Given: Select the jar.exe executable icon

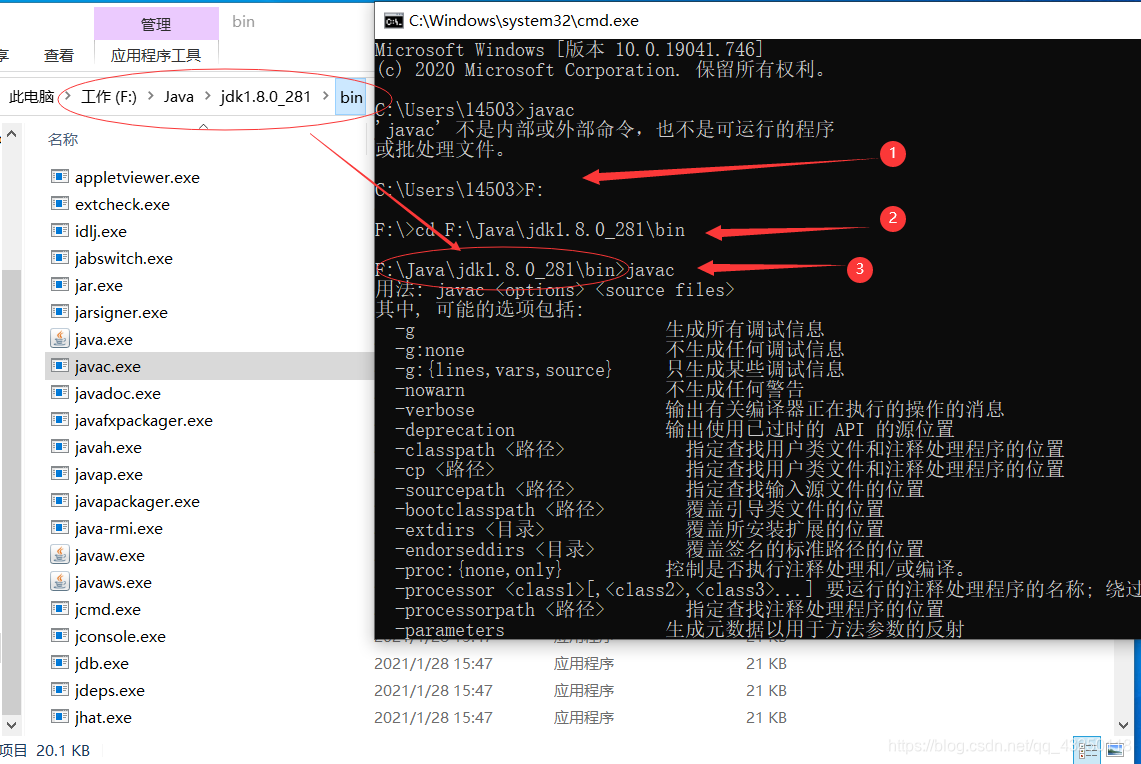Looking at the screenshot, I should (60, 285).
